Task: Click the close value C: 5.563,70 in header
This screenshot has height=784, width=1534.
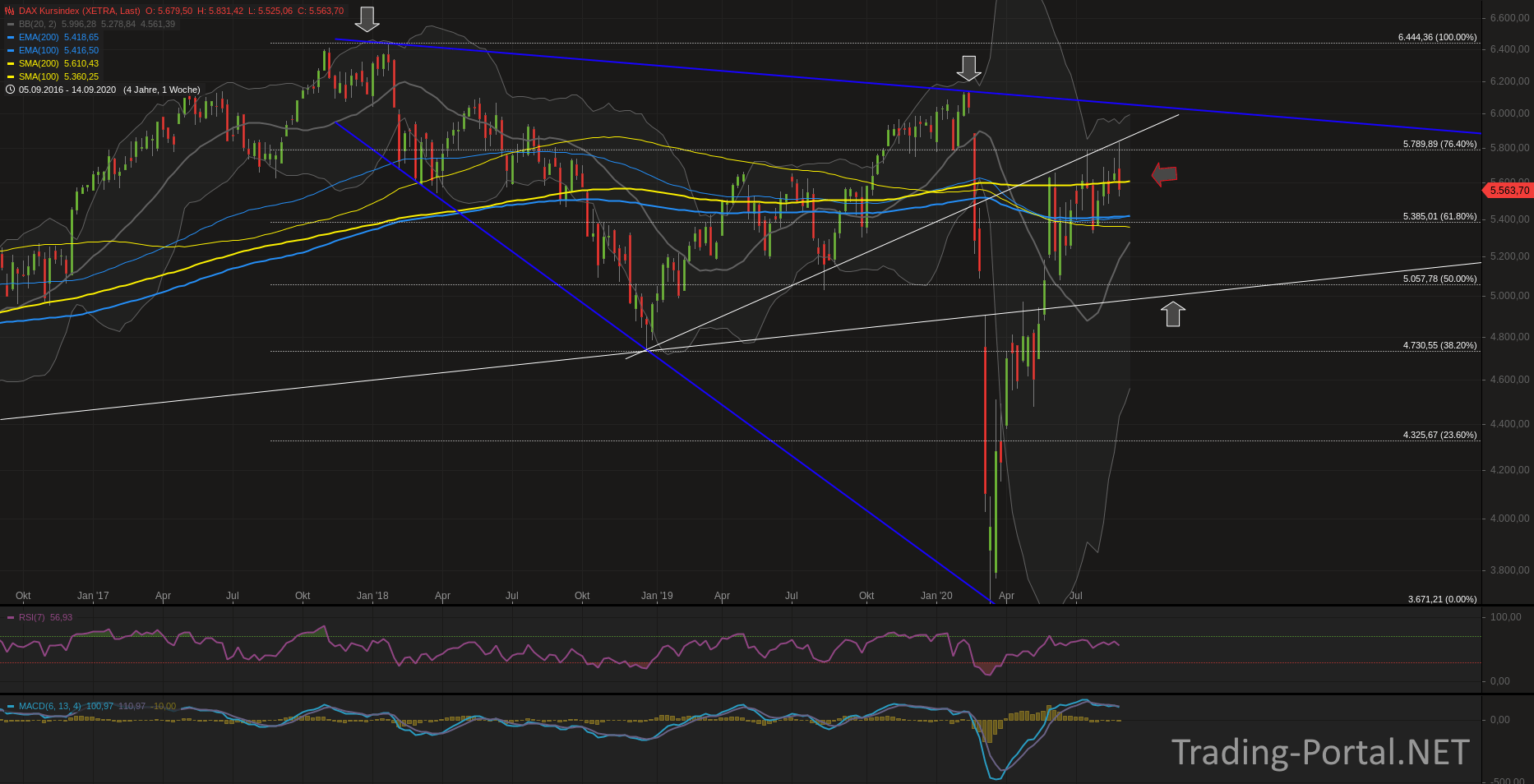Action: (x=321, y=11)
